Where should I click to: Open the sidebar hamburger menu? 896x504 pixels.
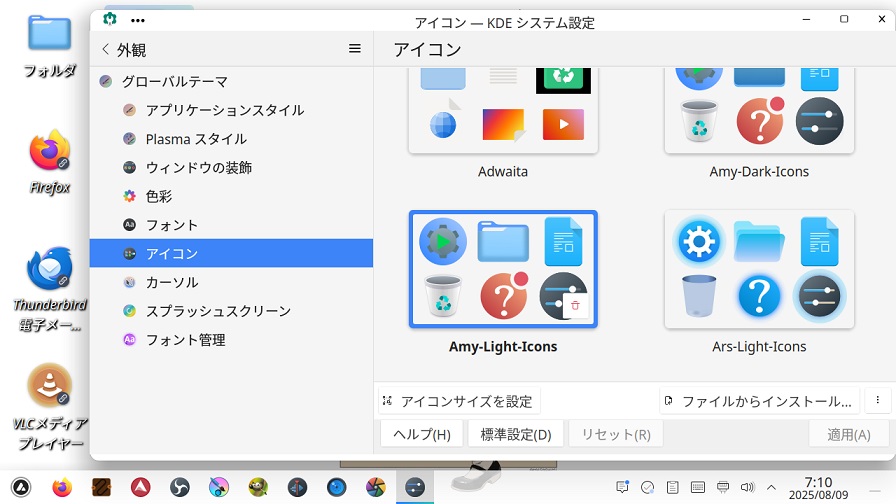pyautogui.click(x=354, y=49)
